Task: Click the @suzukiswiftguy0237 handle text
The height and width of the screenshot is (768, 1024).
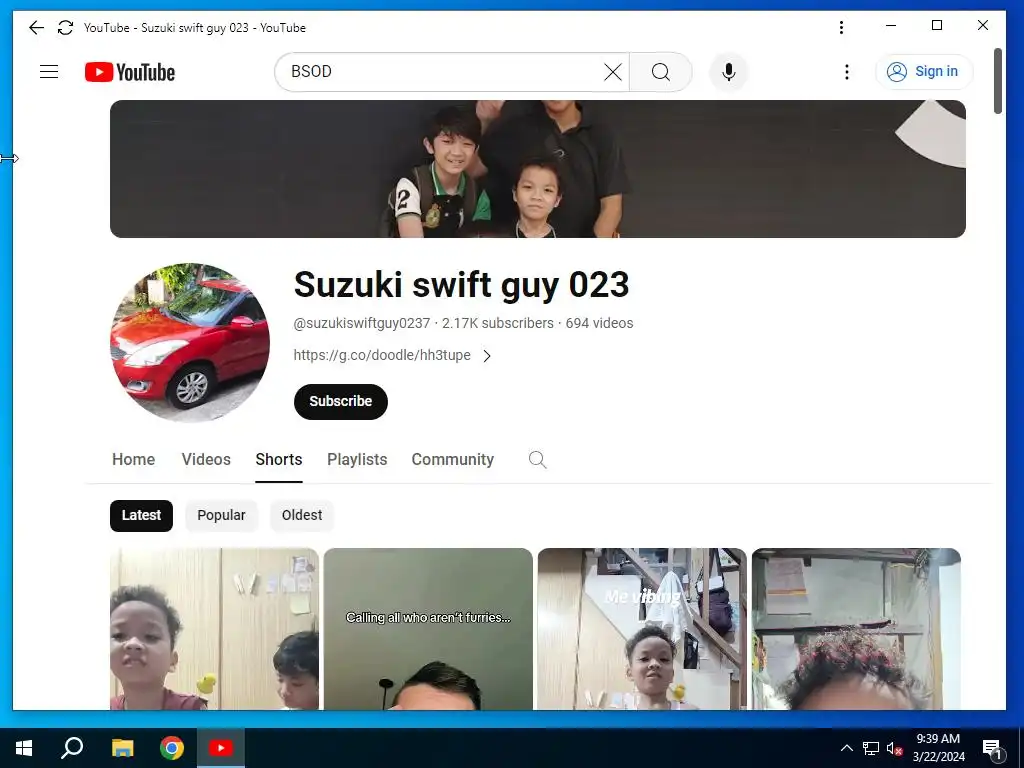Action: [362, 323]
